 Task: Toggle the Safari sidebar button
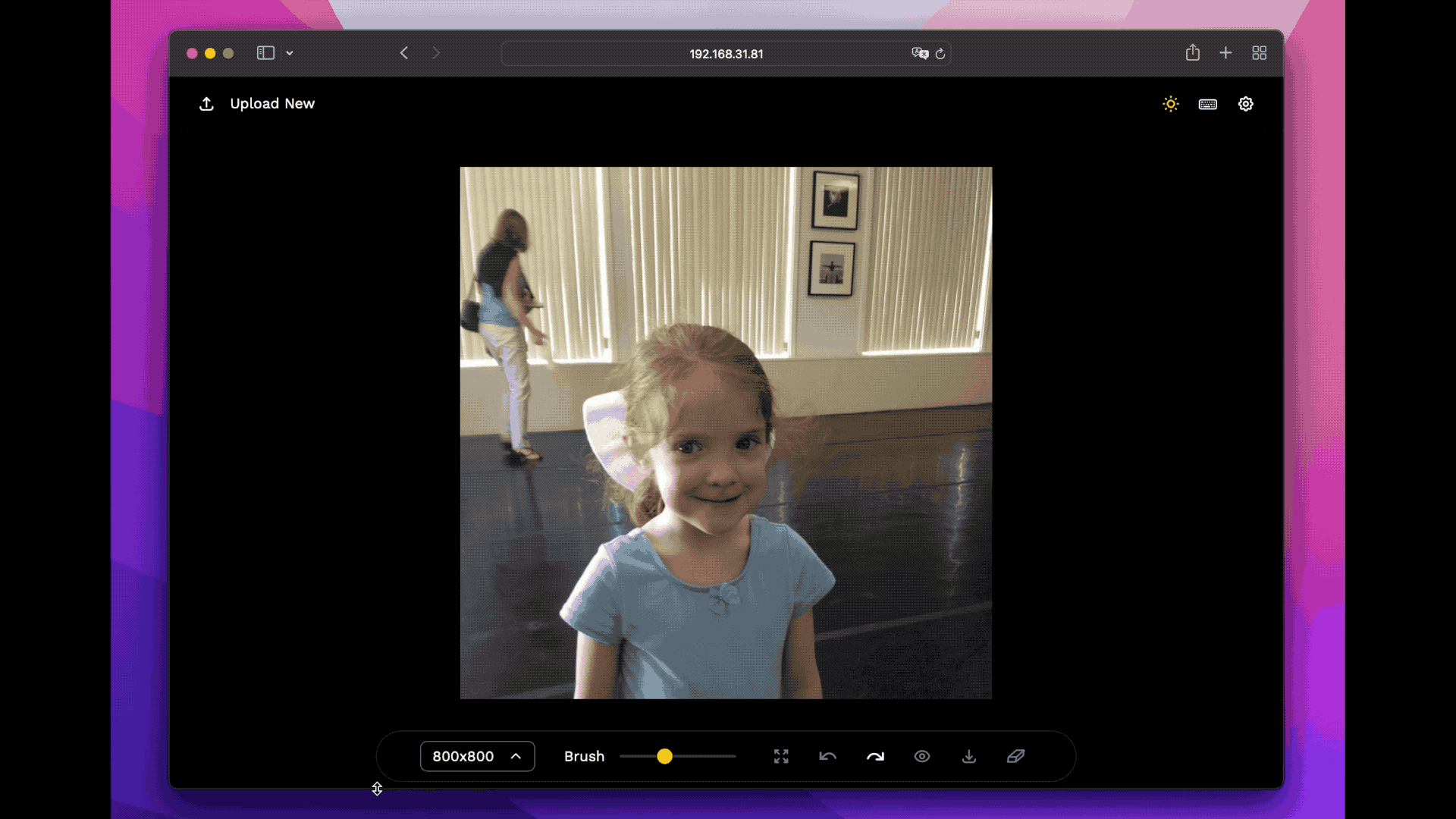tap(265, 53)
